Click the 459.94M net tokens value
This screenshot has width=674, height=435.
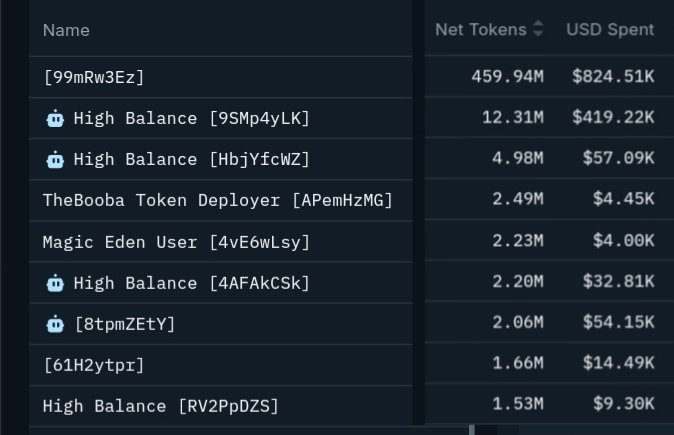click(x=507, y=77)
